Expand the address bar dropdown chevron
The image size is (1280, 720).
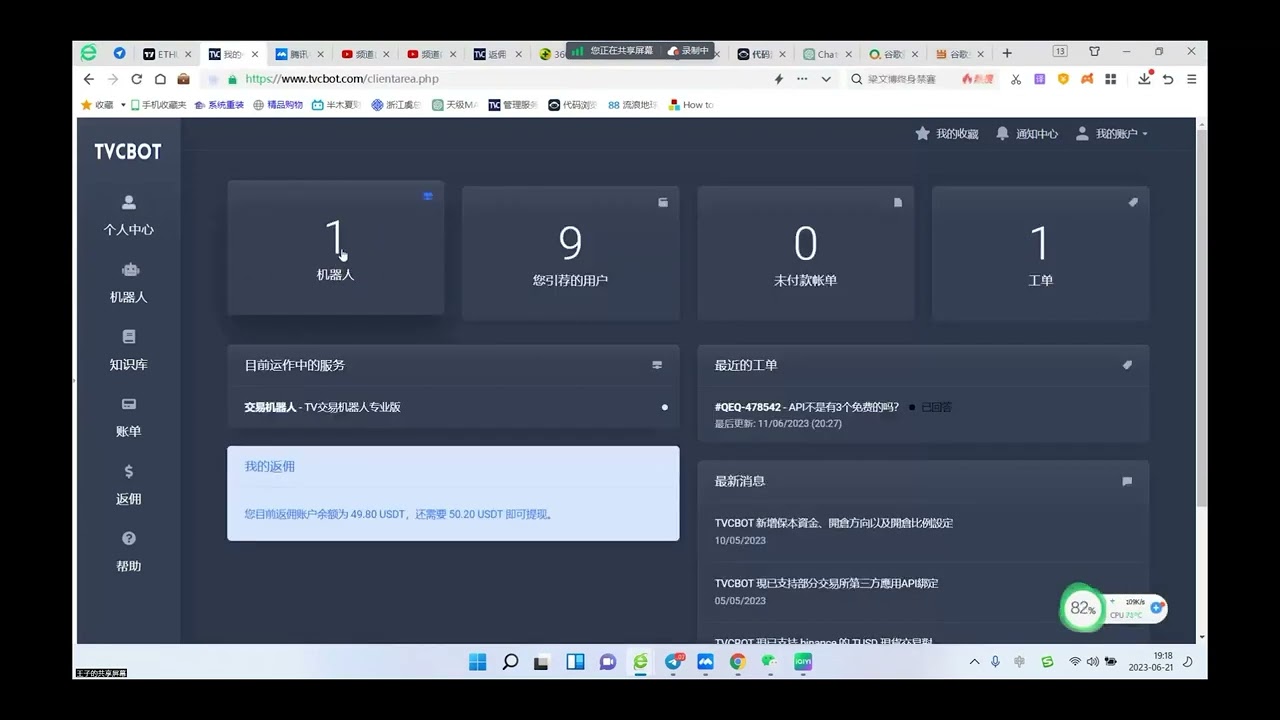pyautogui.click(x=826, y=79)
